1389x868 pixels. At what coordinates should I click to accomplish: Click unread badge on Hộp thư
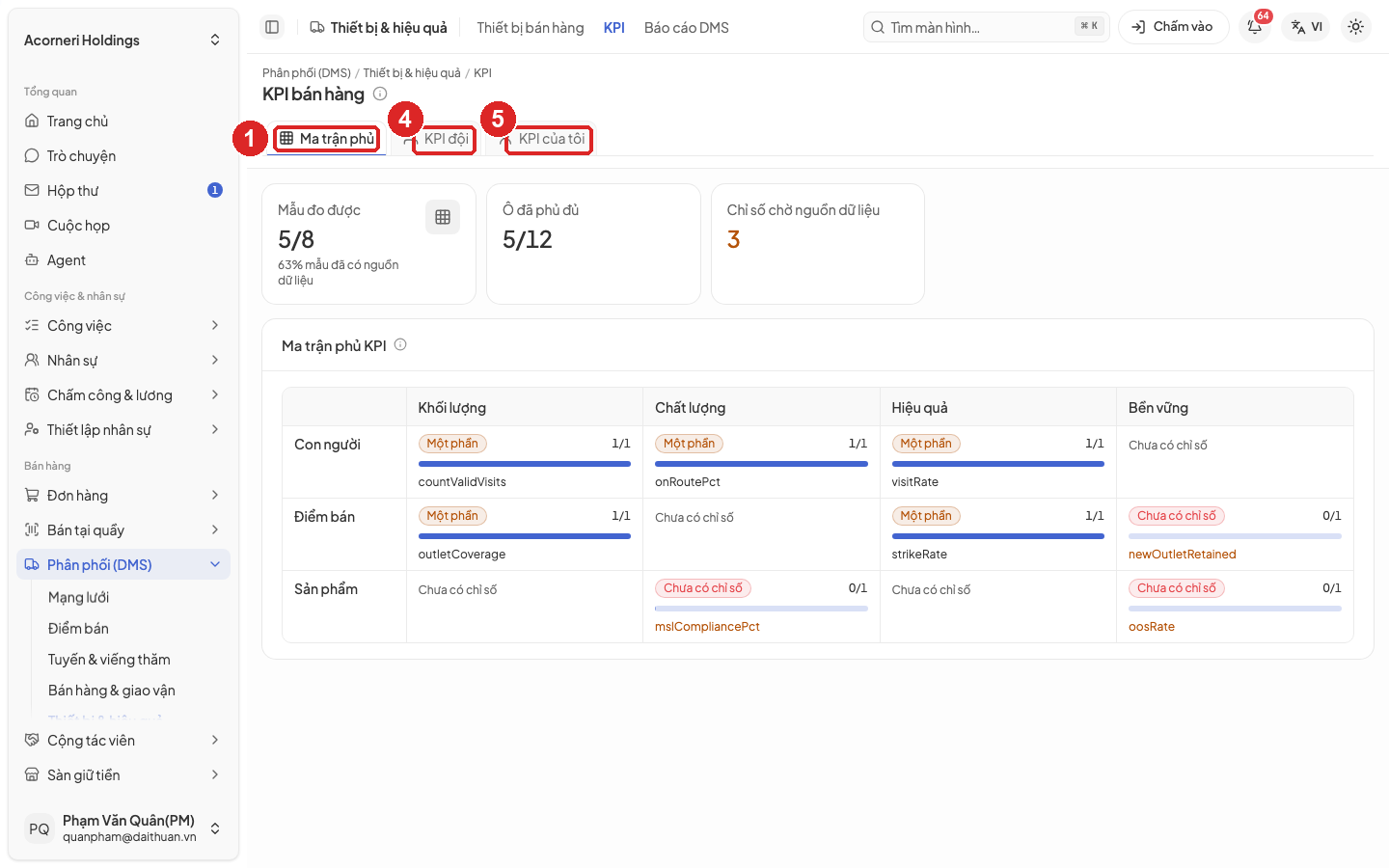(x=215, y=190)
